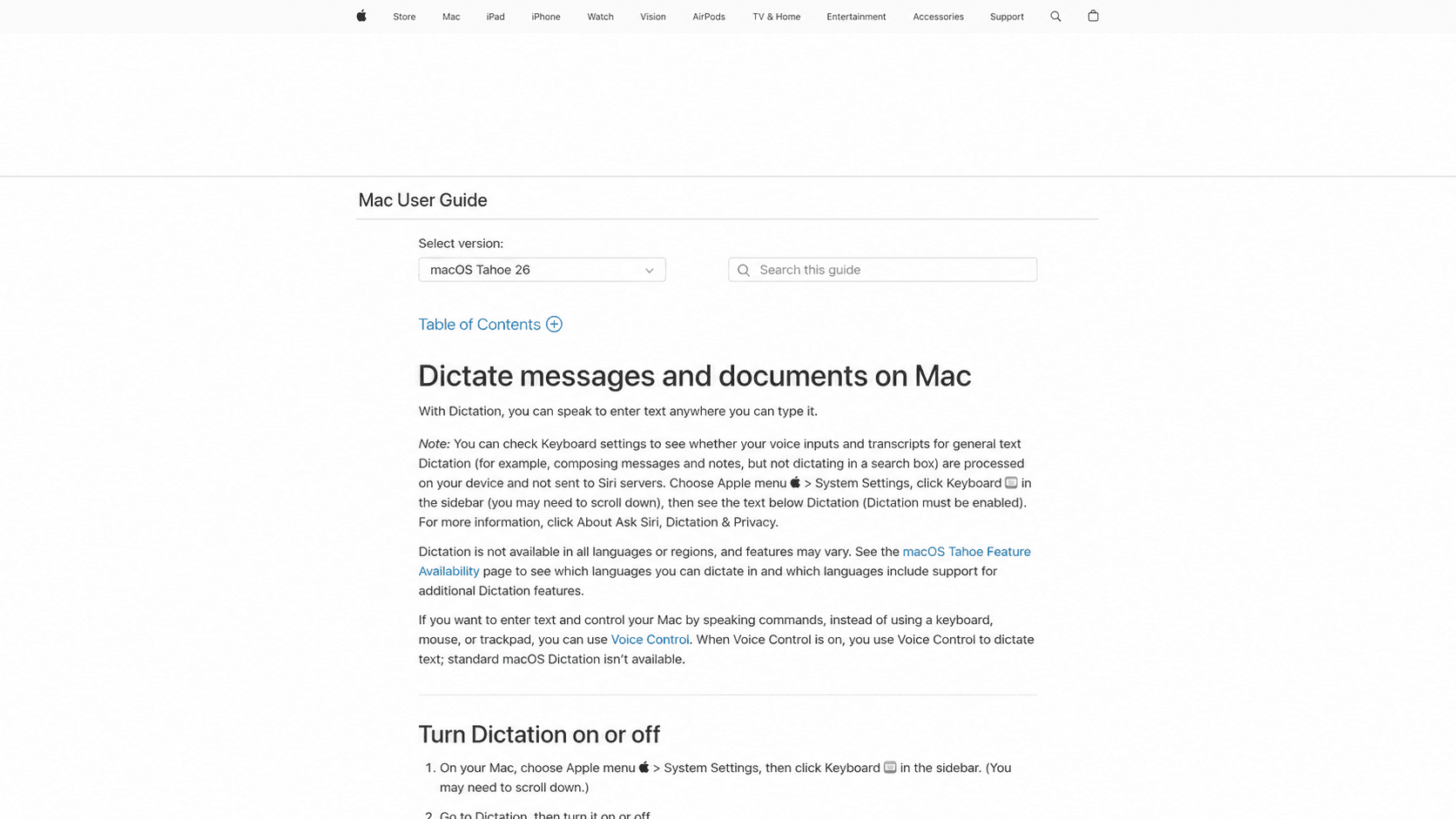Click the Turn Dictation on or off heading
The height and width of the screenshot is (819, 1456).
[x=539, y=735]
